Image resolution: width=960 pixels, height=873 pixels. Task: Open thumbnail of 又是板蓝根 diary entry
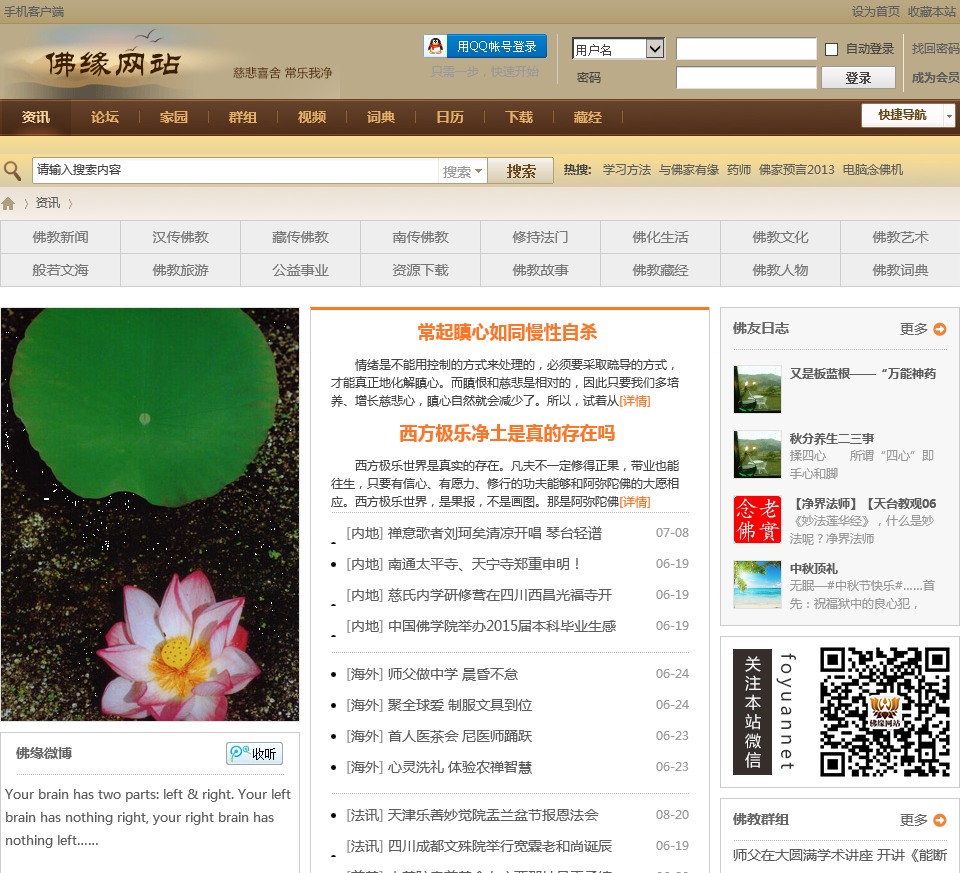click(x=757, y=389)
